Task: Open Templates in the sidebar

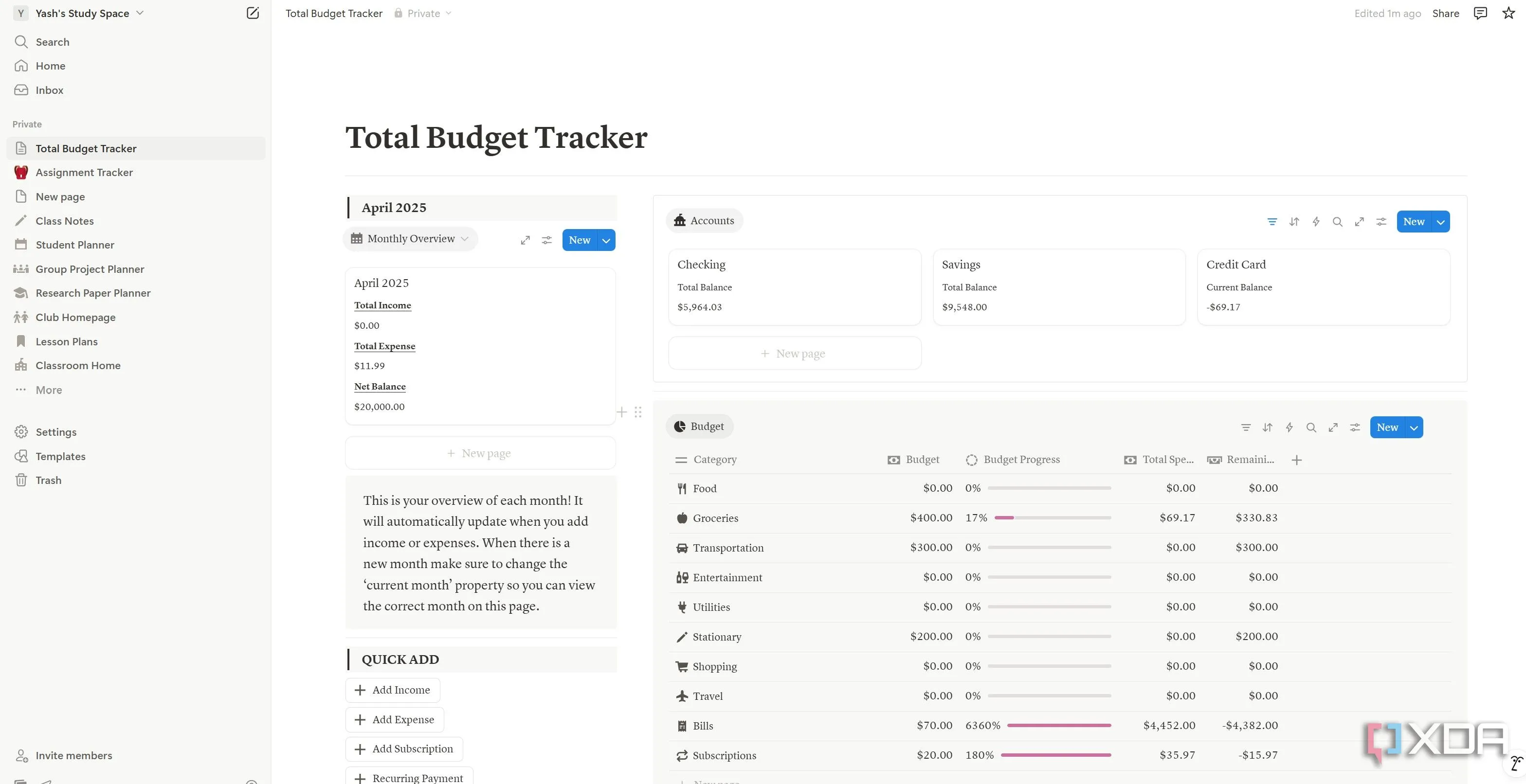Action: point(136,457)
